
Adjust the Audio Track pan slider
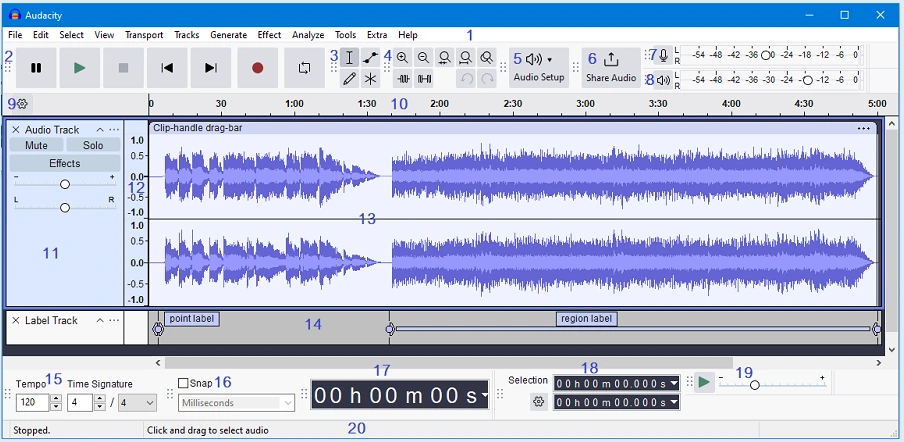tap(65, 207)
